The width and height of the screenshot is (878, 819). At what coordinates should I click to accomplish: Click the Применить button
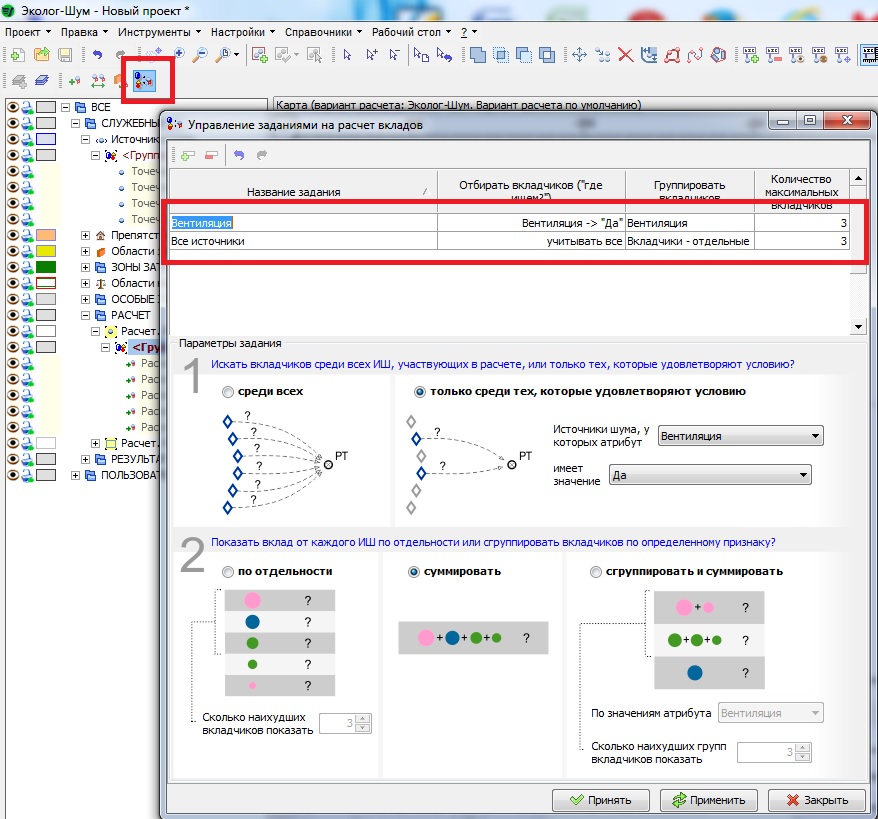(708, 800)
